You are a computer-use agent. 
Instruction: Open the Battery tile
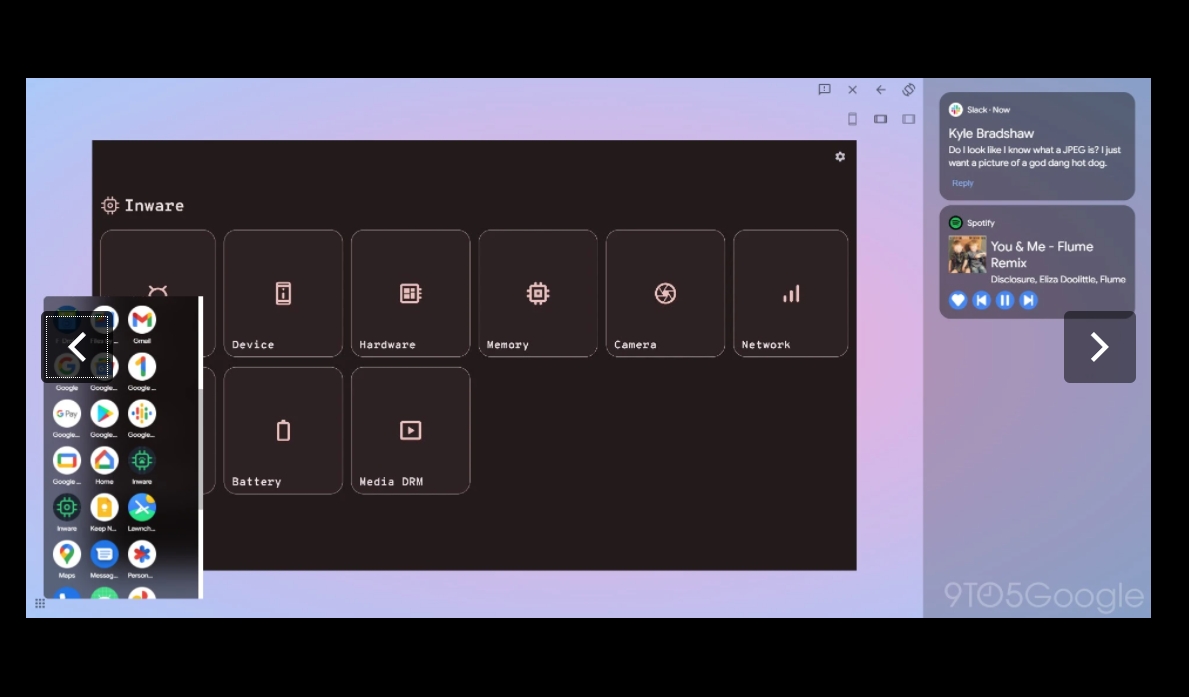point(283,431)
